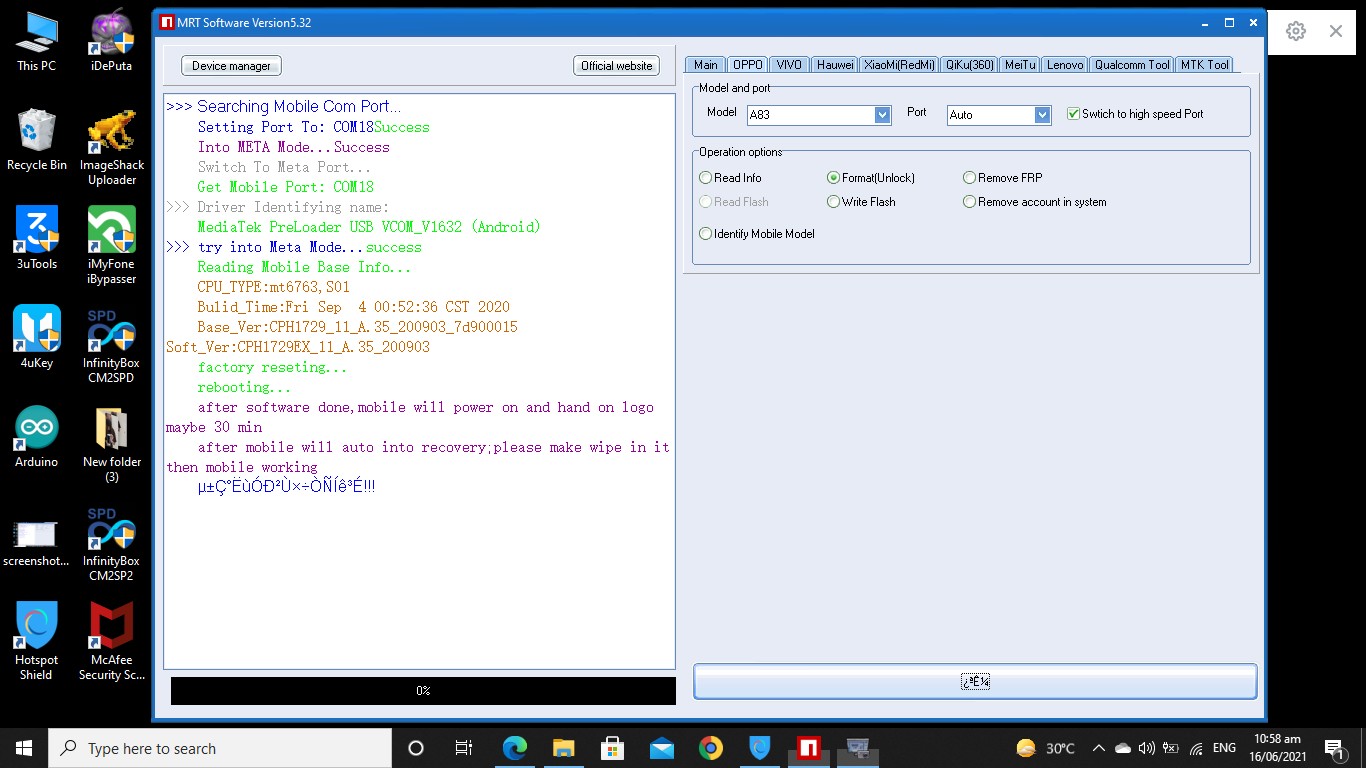This screenshot has width=1366, height=768.
Task: Switch to the VIVO tab
Action: [x=789, y=65]
